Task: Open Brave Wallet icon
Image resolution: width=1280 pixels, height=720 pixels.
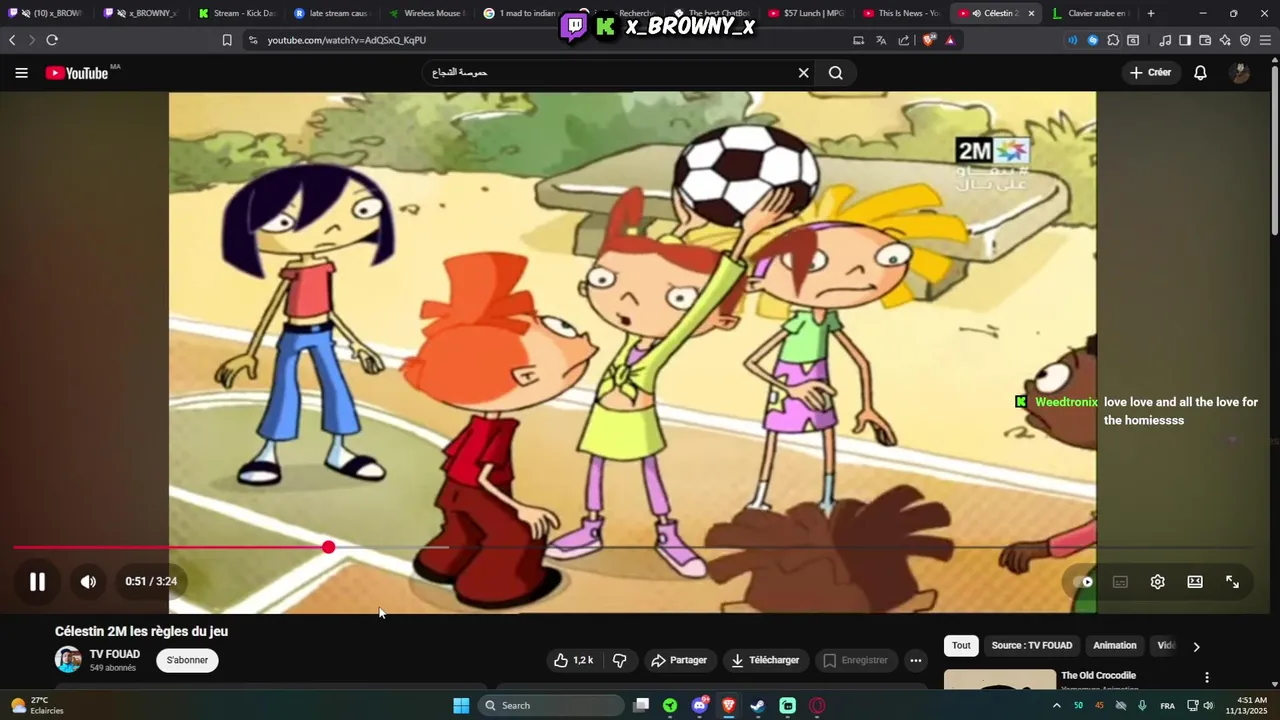Action: [x=1205, y=40]
